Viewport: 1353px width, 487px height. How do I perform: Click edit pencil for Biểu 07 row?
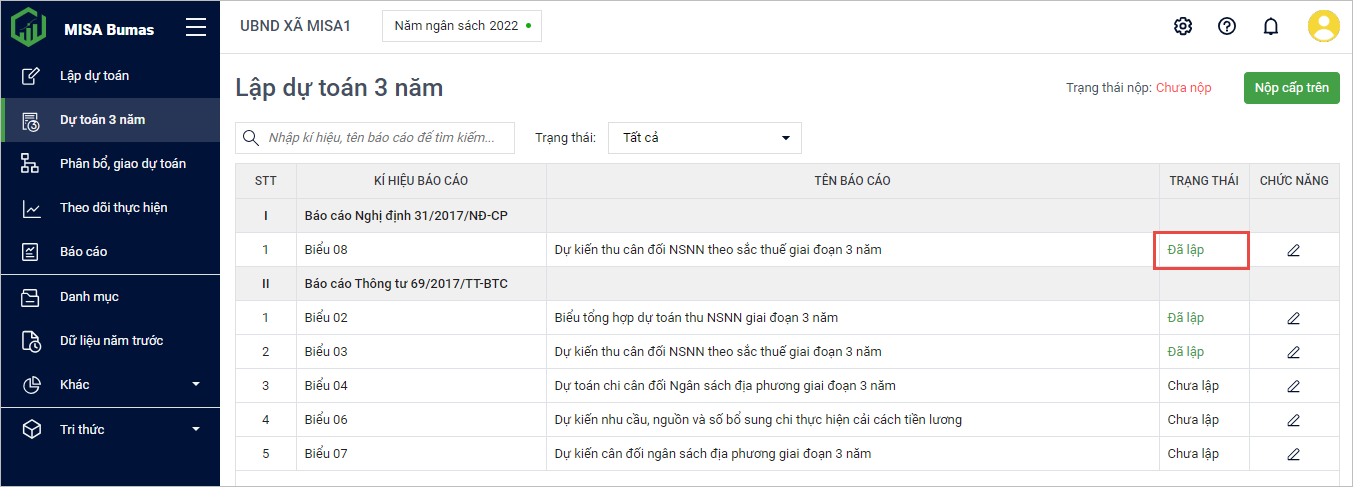click(x=1293, y=454)
